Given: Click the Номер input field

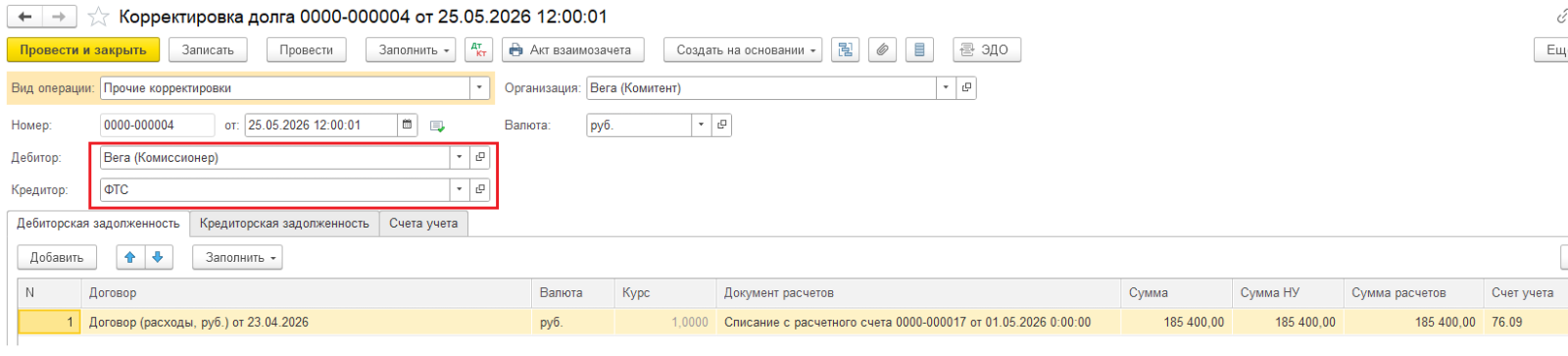Looking at the screenshot, I should click(157, 126).
